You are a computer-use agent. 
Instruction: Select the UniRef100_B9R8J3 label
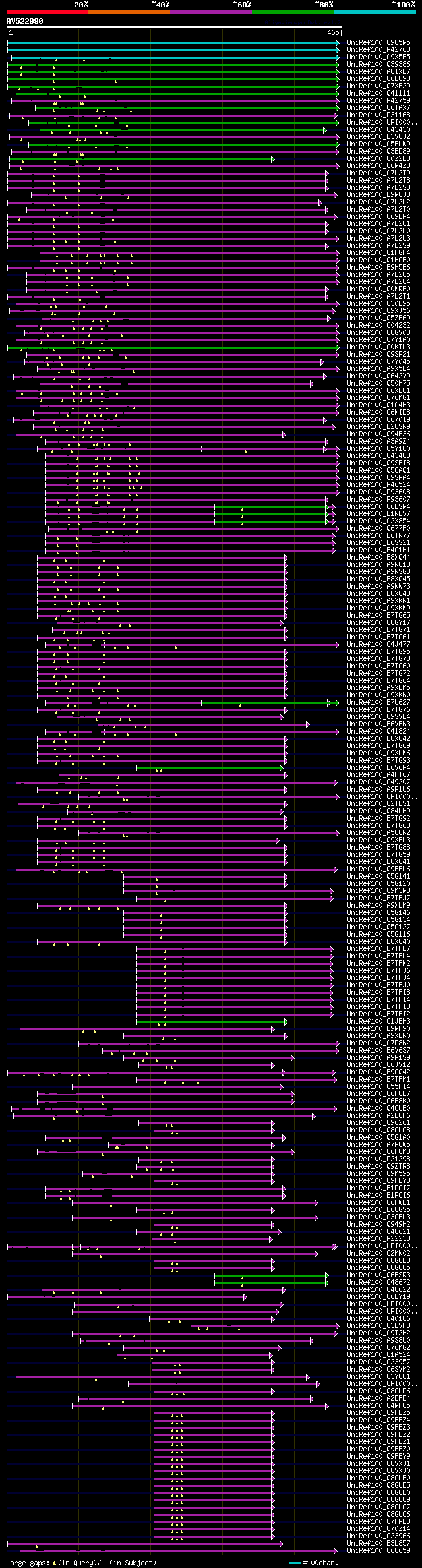click(378, 194)
